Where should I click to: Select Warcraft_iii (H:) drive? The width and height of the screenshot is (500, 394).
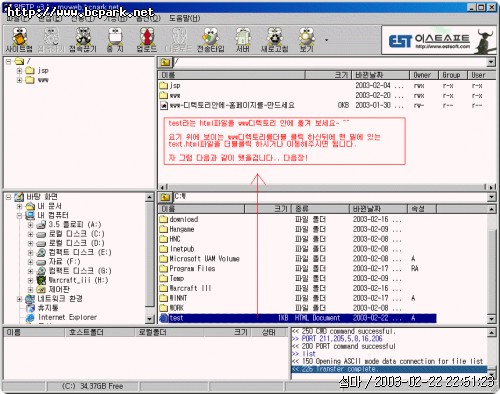[x=78, y=280]
